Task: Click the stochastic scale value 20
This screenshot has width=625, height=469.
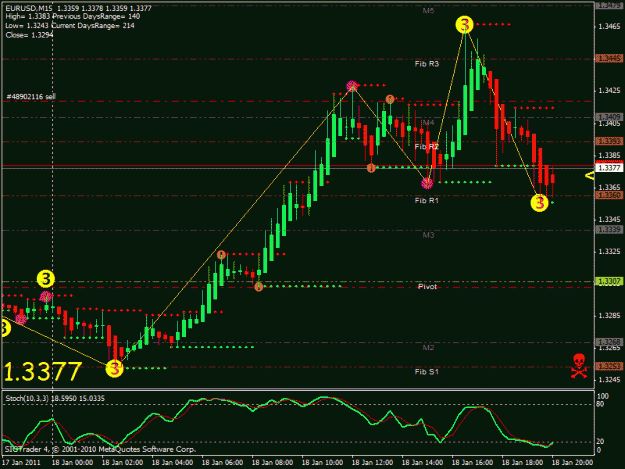Action: pyautogui.click(x=600, y=442)
